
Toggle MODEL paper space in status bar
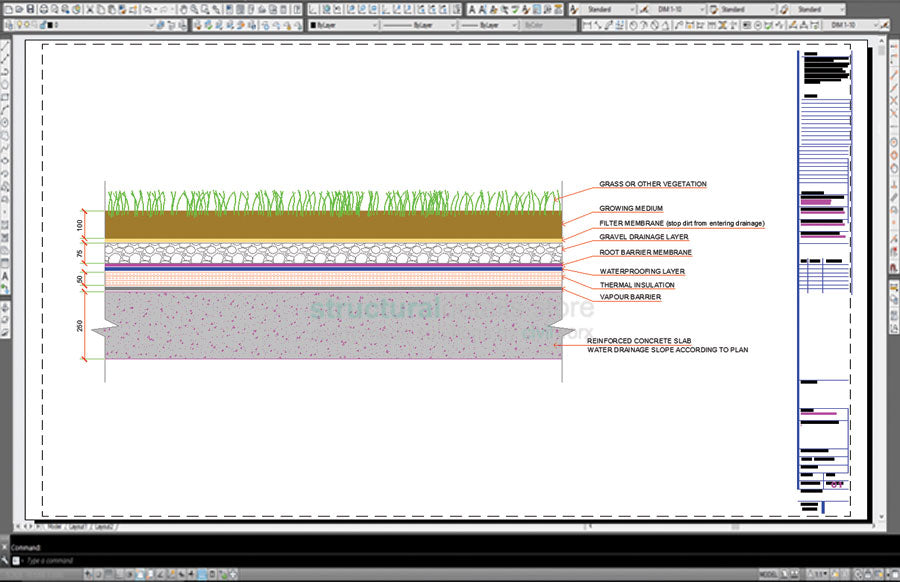pos(768,574)
